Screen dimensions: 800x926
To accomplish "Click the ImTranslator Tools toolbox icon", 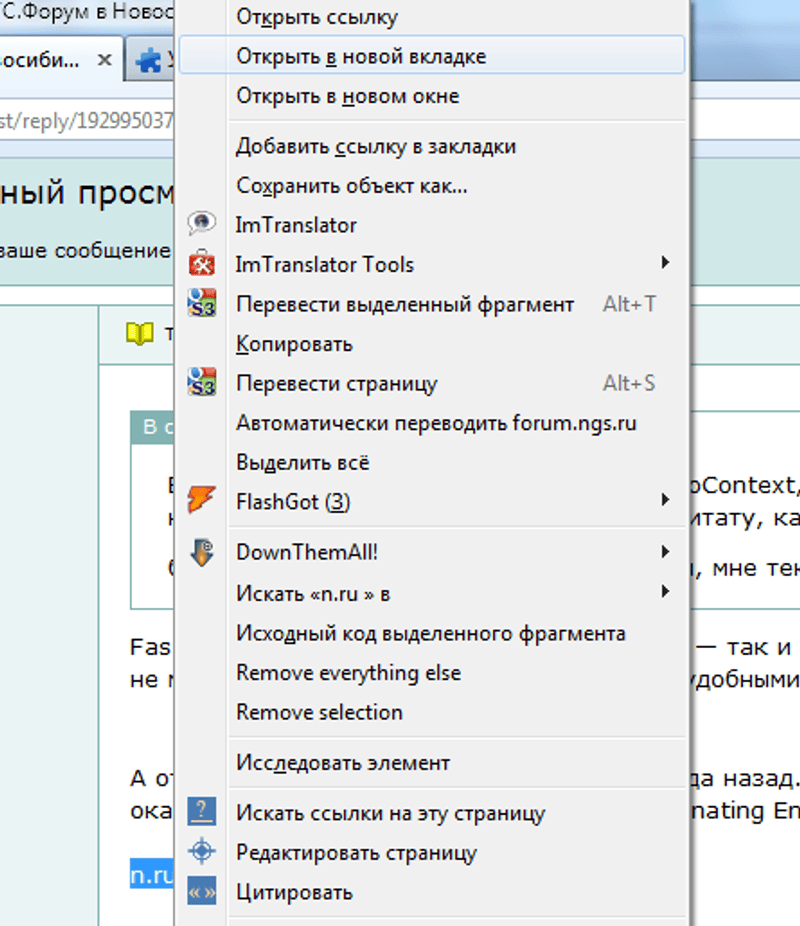I will click(x=202, y=265).
